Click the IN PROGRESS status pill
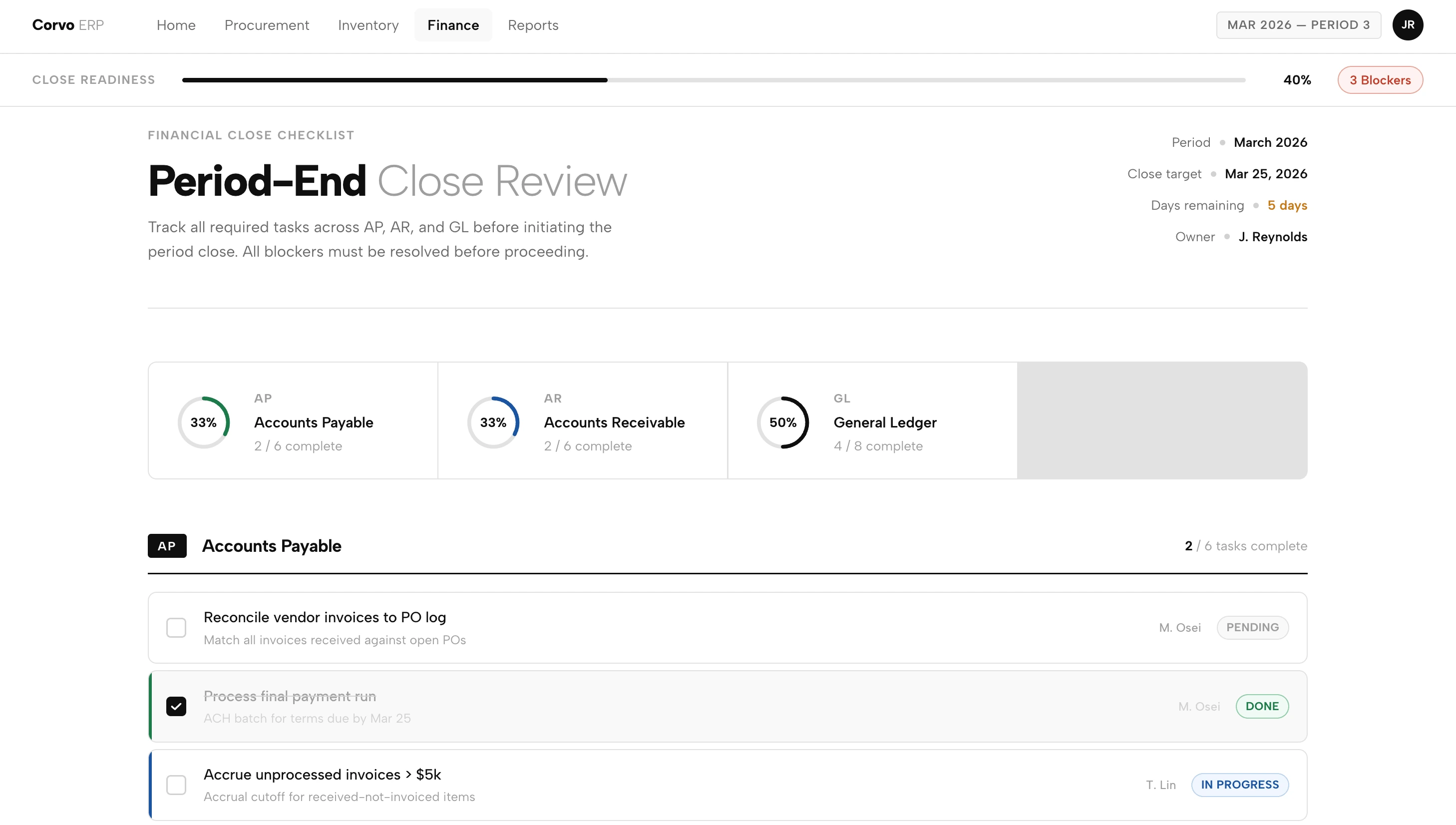Screen dimensions: 1456x825 [x=1240, y=785]
